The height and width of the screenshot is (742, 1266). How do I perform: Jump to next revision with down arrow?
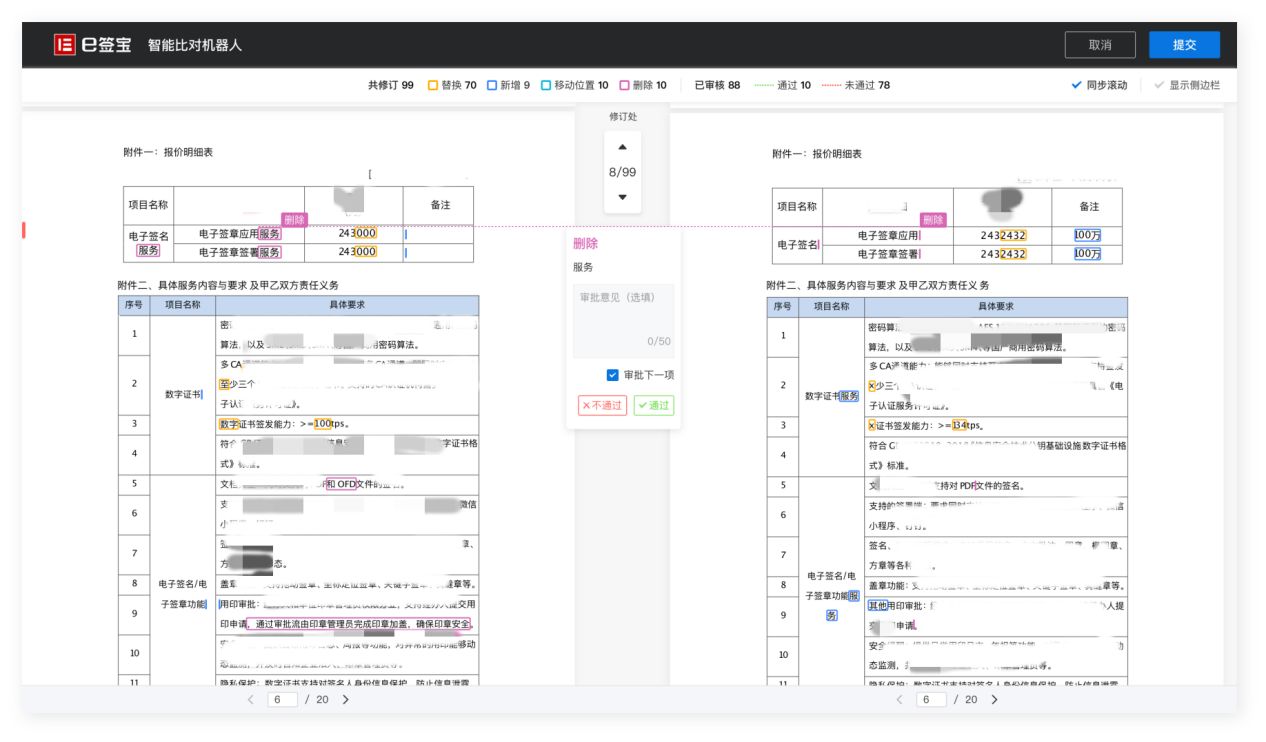coord(622,197)
